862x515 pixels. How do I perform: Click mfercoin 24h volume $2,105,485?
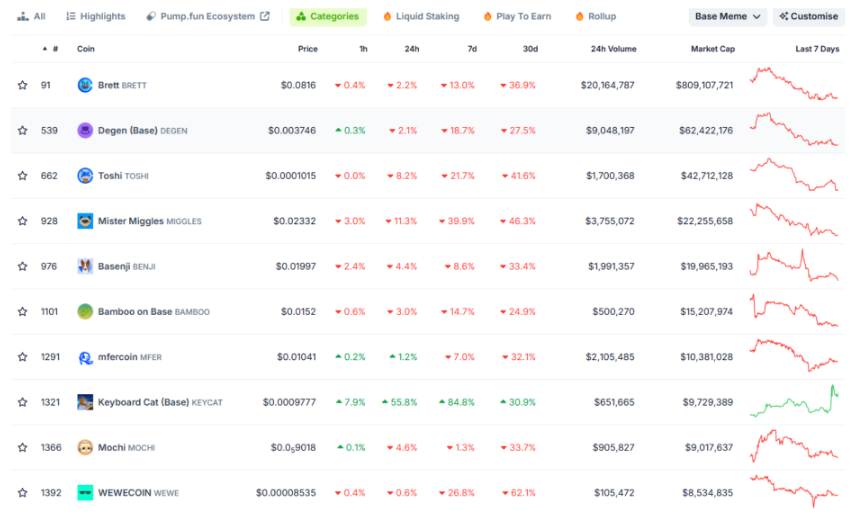point(610,357)
